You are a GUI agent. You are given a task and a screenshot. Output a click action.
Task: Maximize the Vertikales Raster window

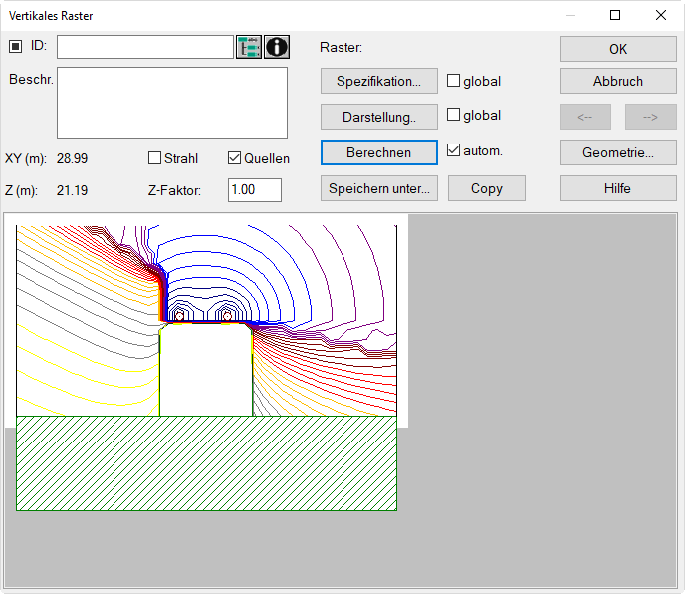tap(615, 15)
